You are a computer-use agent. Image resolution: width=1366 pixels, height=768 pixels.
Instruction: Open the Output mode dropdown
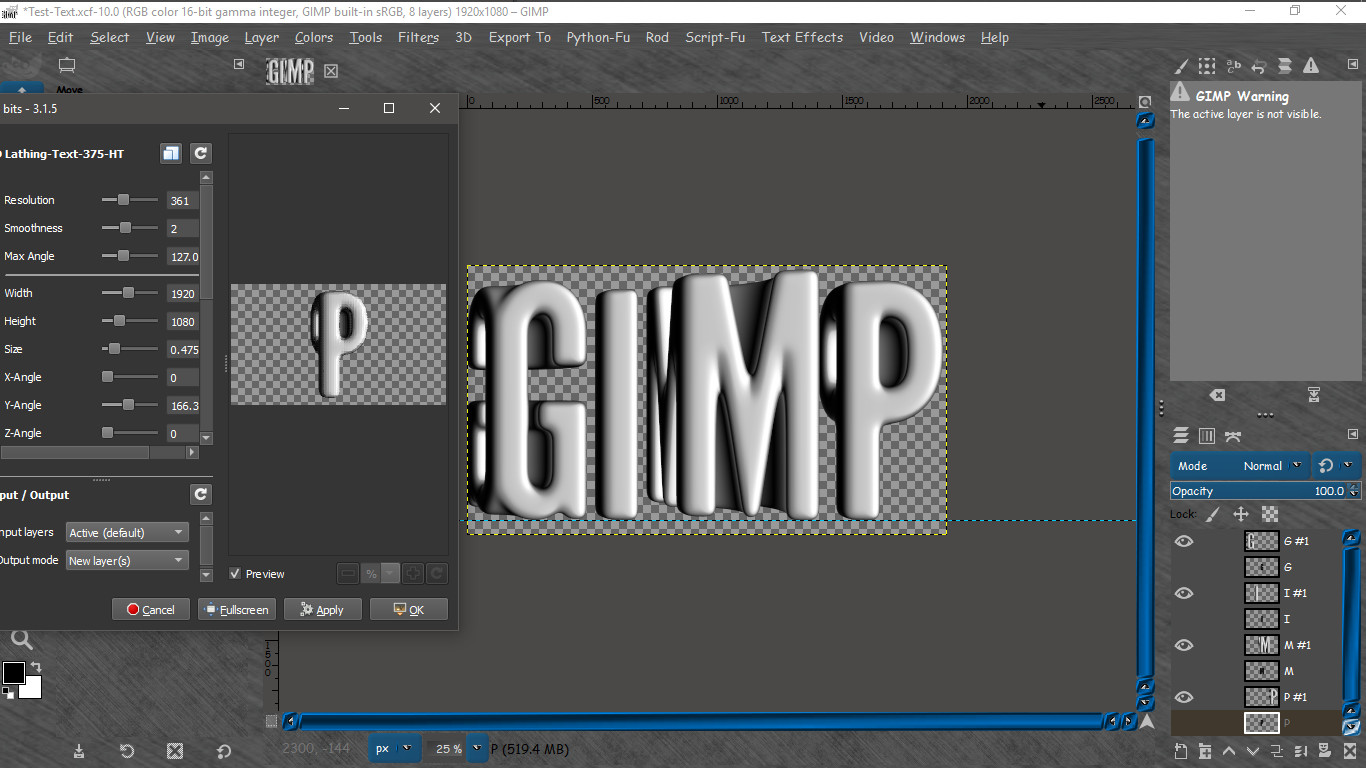(x=127, y=561)
